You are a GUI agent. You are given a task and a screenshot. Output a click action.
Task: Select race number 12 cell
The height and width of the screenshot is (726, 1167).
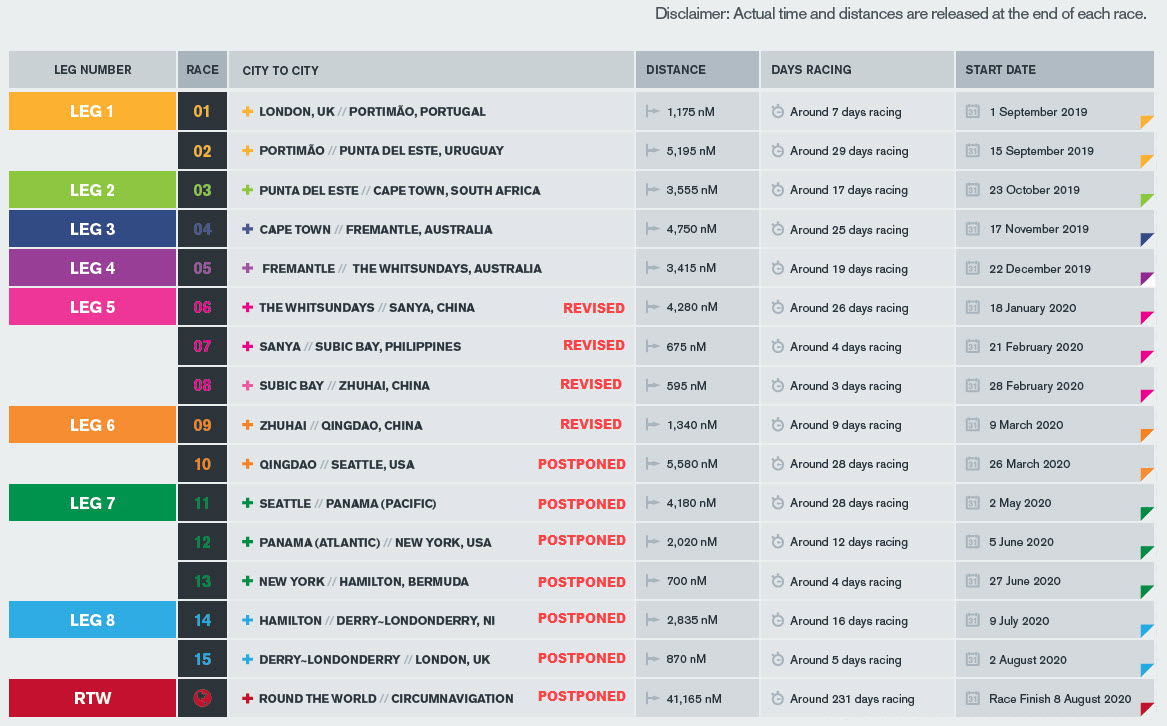click(x=202, y=542)
